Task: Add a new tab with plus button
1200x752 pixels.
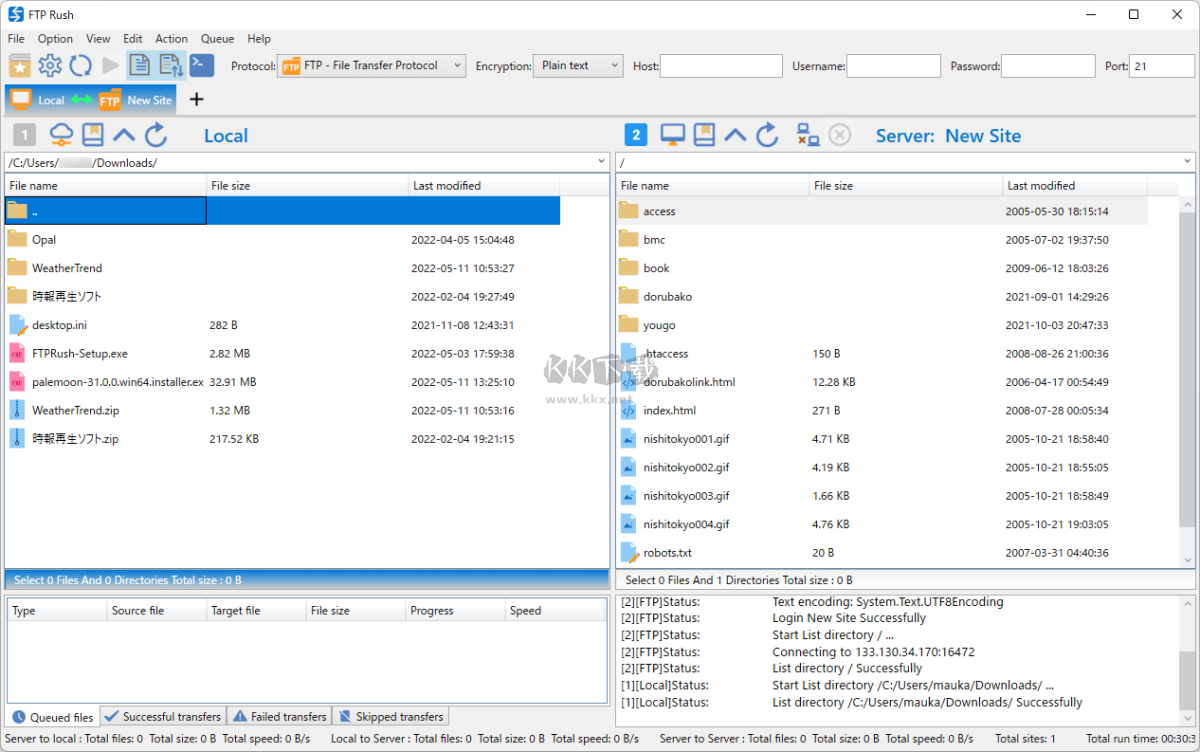Action: (x=196, y=99)
